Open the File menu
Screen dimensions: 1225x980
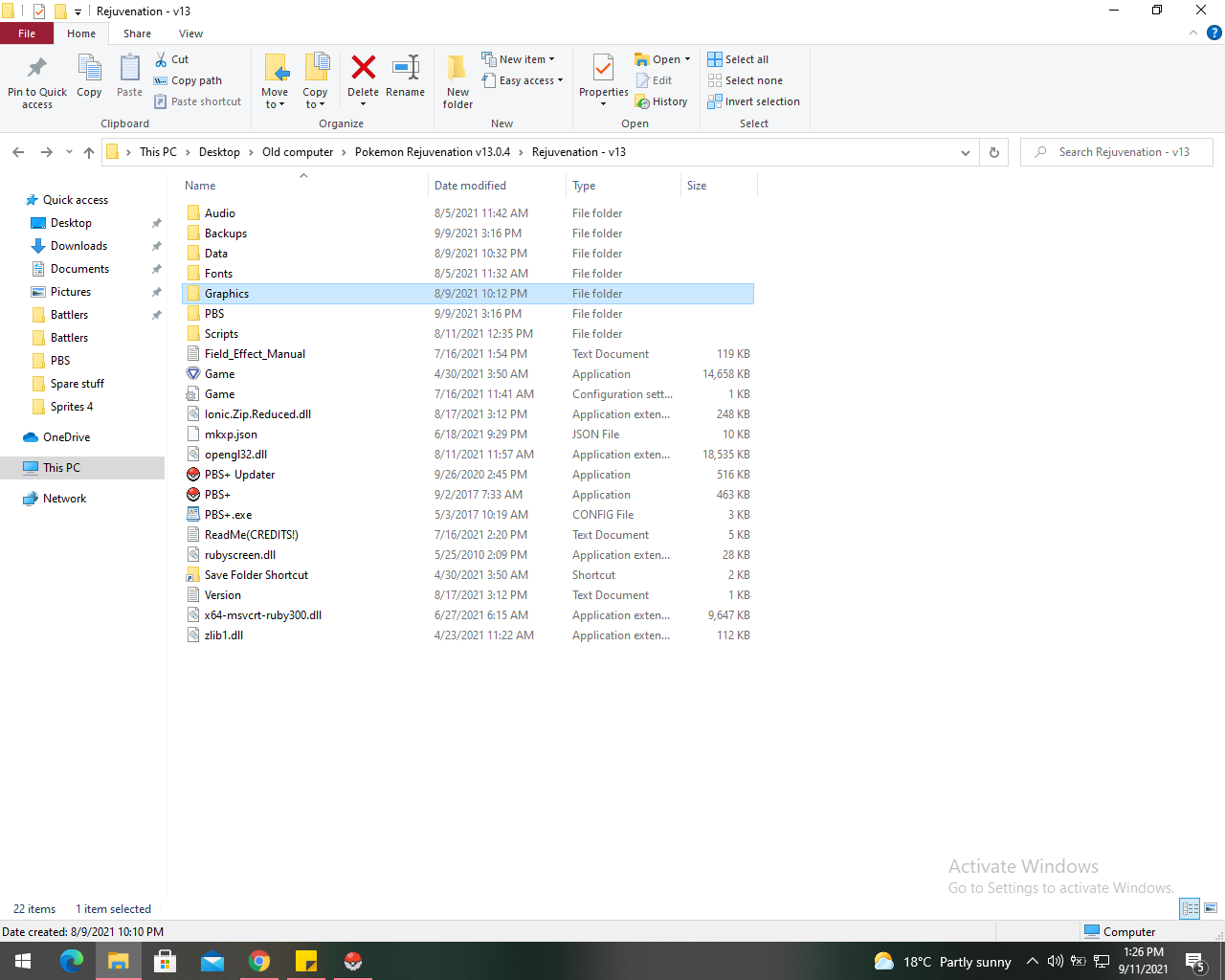tap(27, 33)
